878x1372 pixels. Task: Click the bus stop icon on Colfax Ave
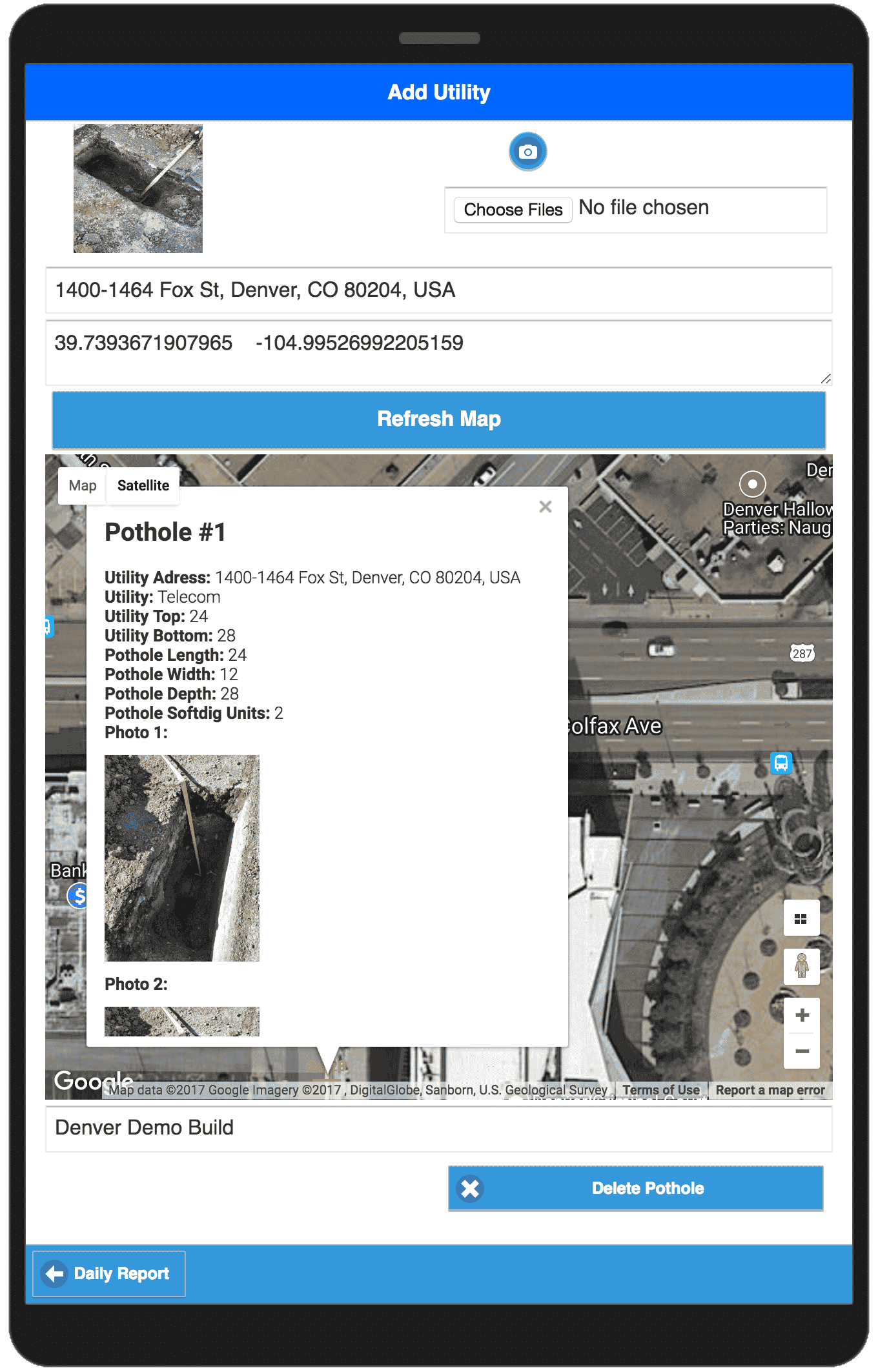click(x=781, y=763)
